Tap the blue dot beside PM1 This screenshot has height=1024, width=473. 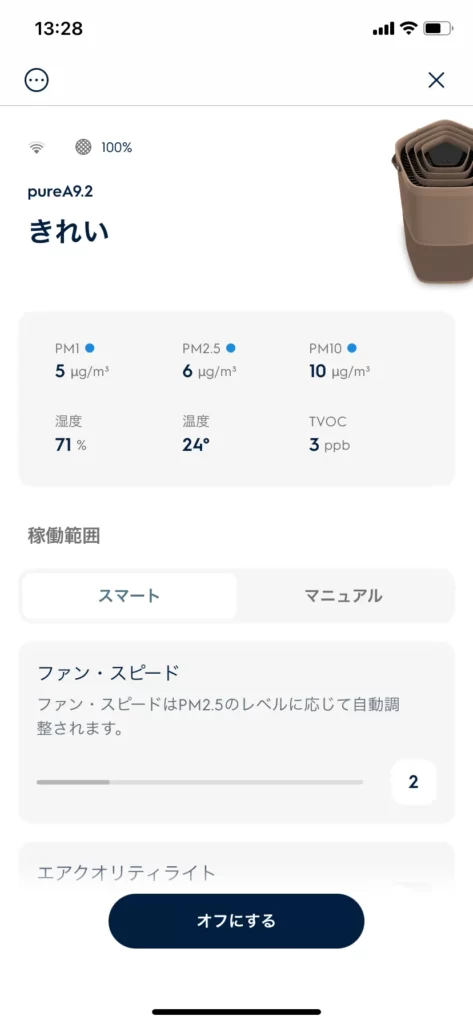coord(90,348)
